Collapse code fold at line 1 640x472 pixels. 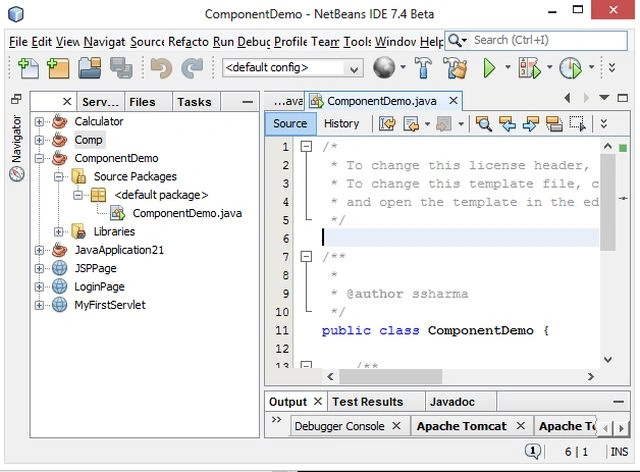coord(306,146)
